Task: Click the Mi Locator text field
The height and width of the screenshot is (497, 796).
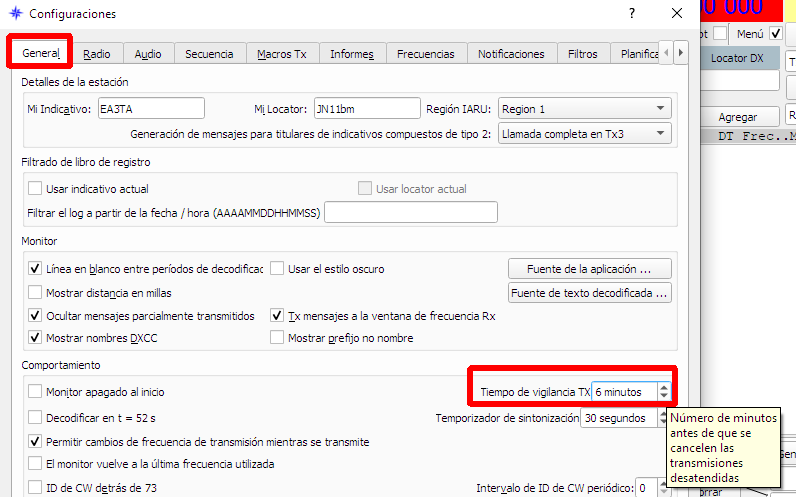Action: click(357, 109)
